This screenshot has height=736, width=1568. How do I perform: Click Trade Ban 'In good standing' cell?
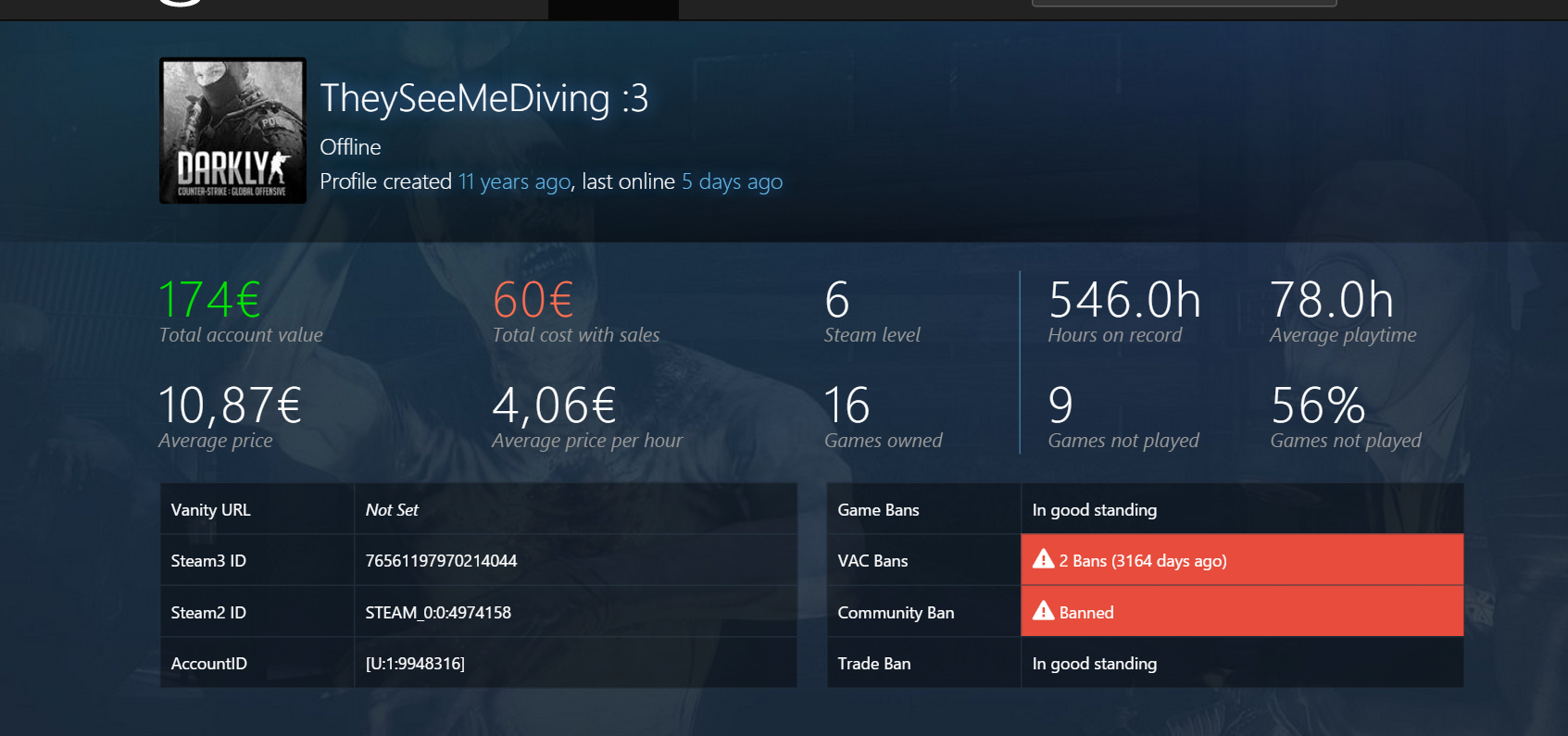[1242, 663]
